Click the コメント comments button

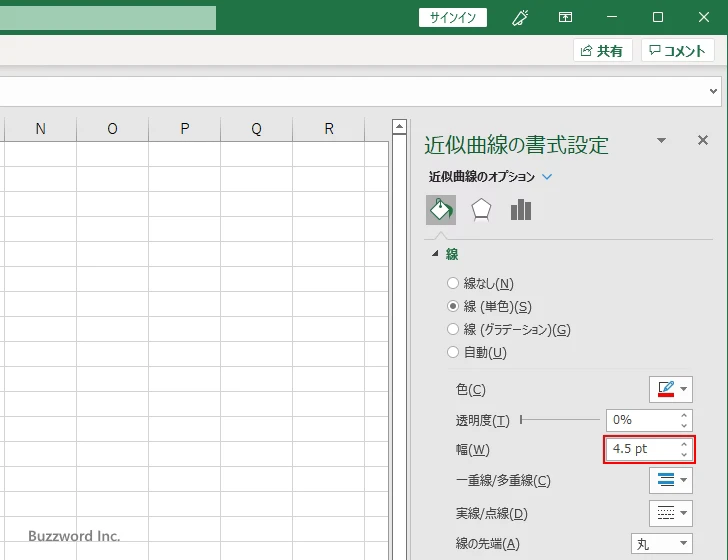pos(677,50)
